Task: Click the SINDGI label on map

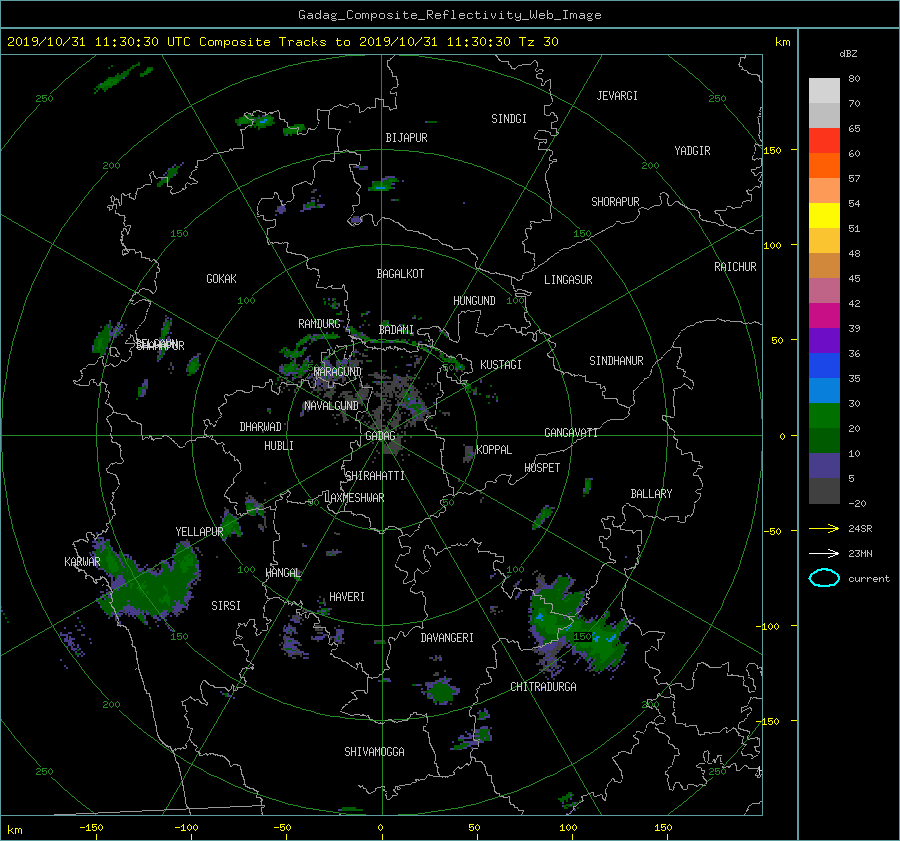Action: click(x=509, y=119)
